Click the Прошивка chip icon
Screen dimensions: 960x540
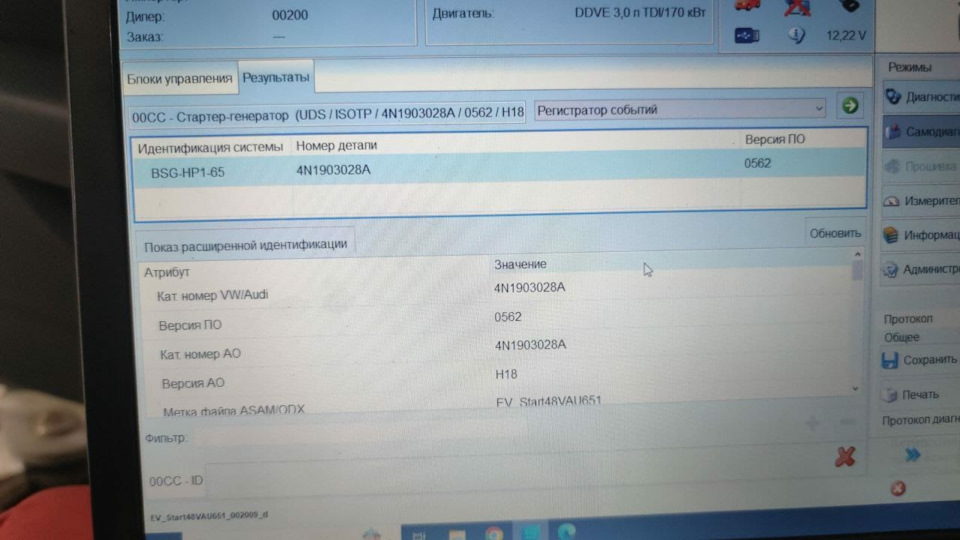coord(893,166)
